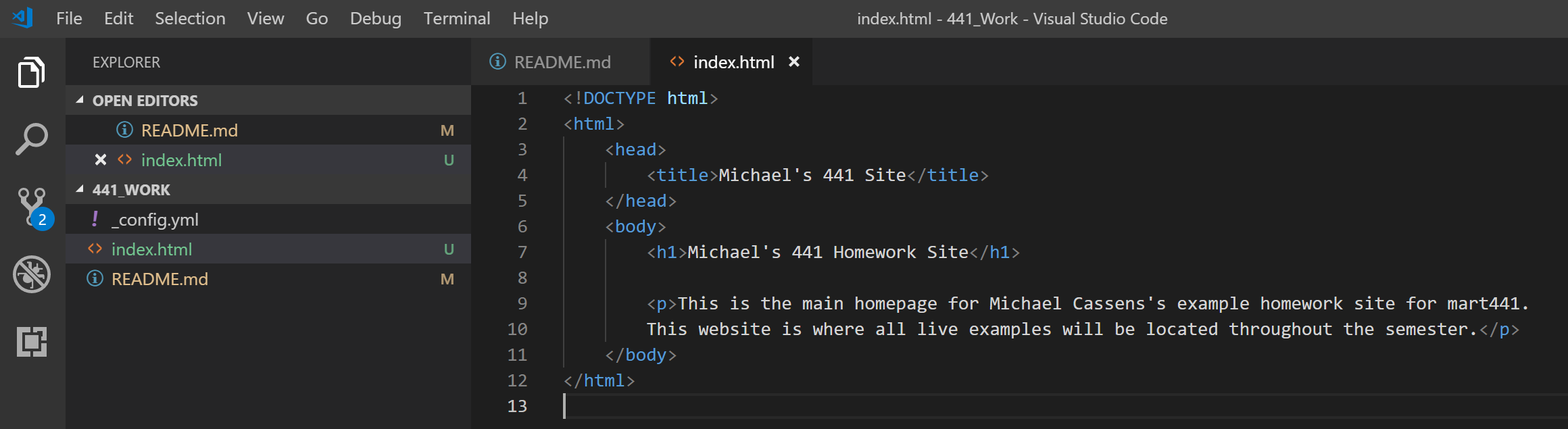Click the opening html tag on line 2
This screenshot has width=1568, height=429.
594,124
